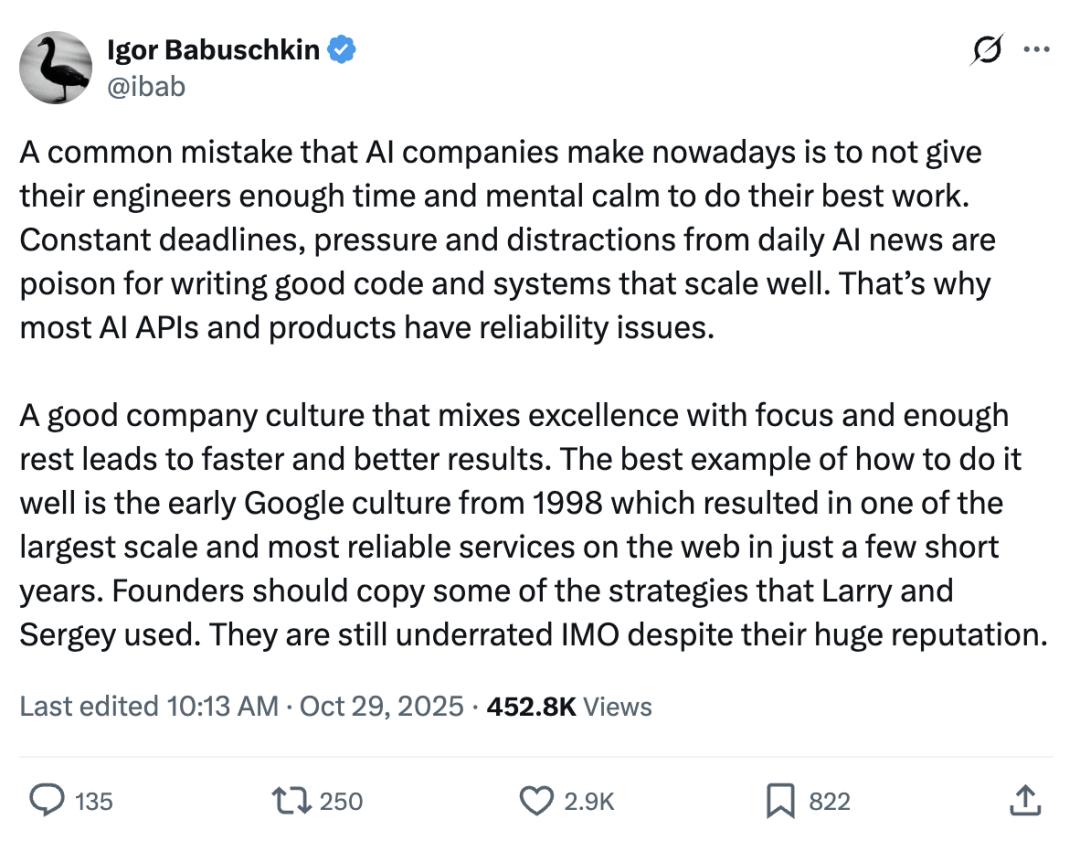Viewport: 1080px width, 841px height.
Task: Open the @ibab handle link
Action: coord(146,86)
